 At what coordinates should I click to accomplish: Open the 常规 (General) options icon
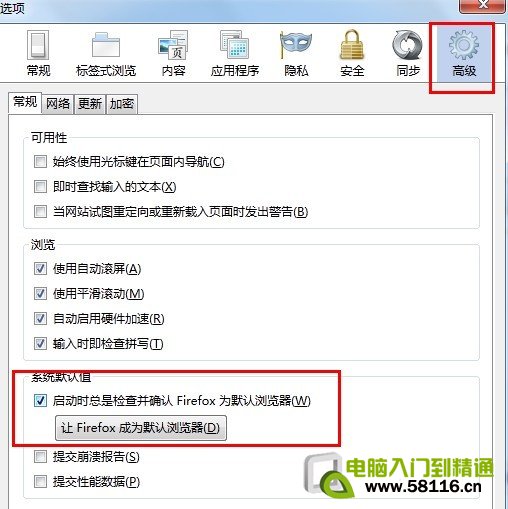[x=38, y=53]
